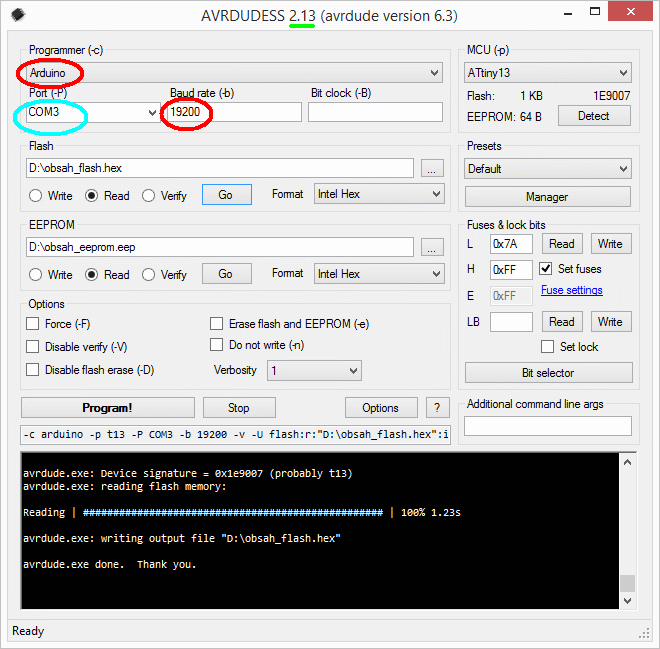Viewport: 660px width, 649px height.
Task: Click the LB lock bits field
Action: (x=511, y=322)
